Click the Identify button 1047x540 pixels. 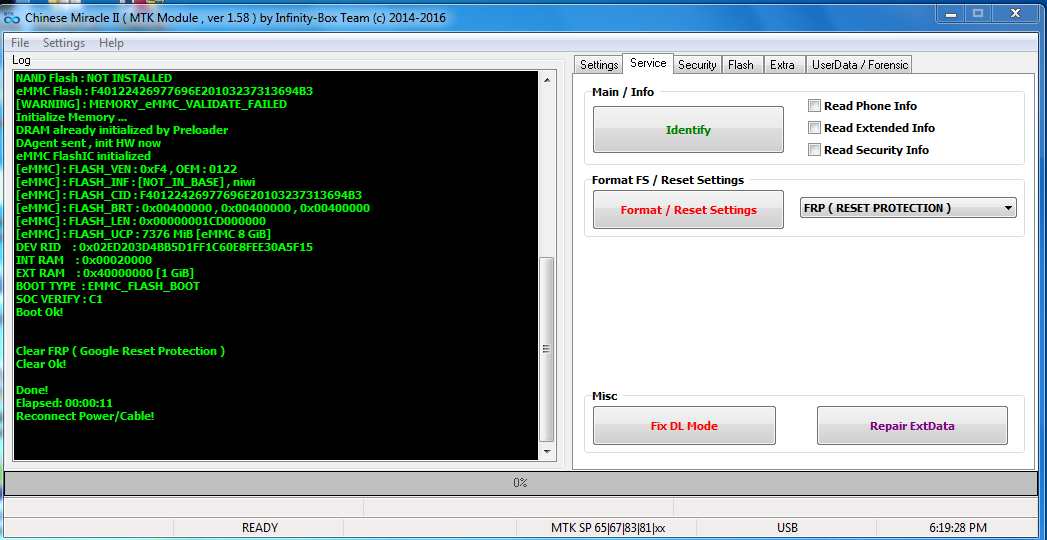click(688, 130)
